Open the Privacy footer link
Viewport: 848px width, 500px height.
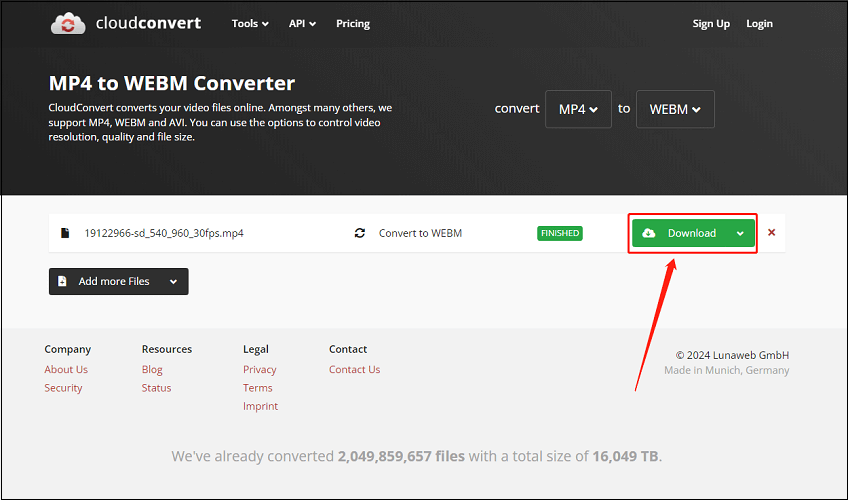pyautogui.click(x=260, y=369)
